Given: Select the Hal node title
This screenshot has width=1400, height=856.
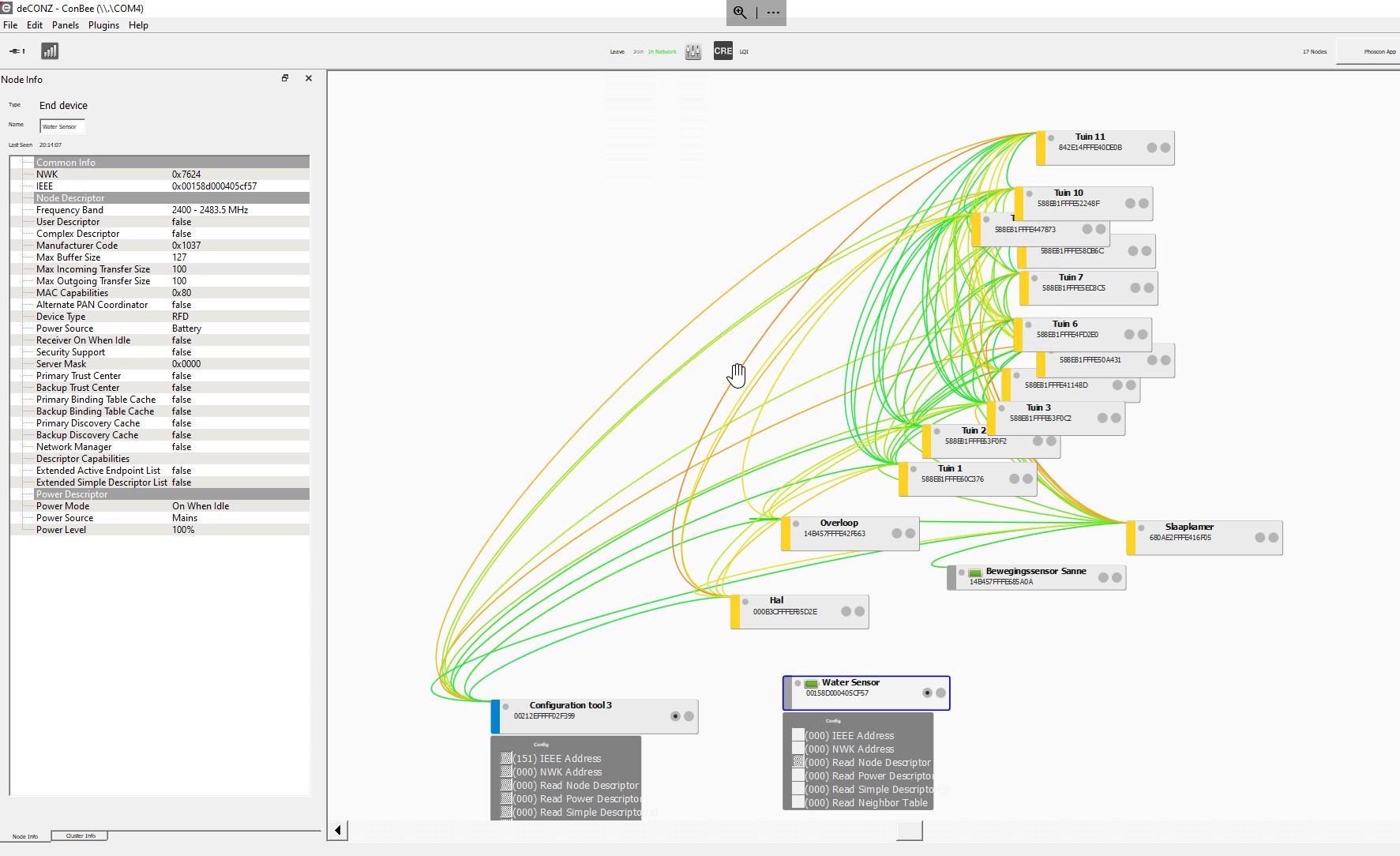Looking at the screenshot, I should tap(776, 600).
